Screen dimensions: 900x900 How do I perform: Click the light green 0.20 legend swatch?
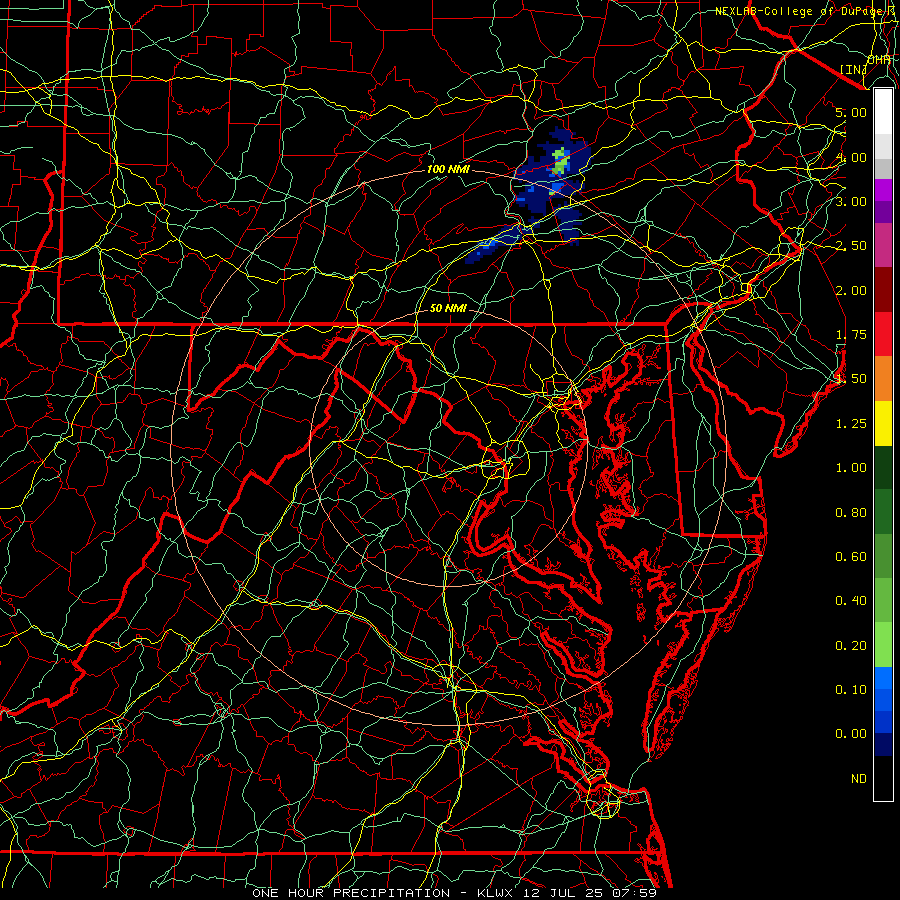coord(883,645)
